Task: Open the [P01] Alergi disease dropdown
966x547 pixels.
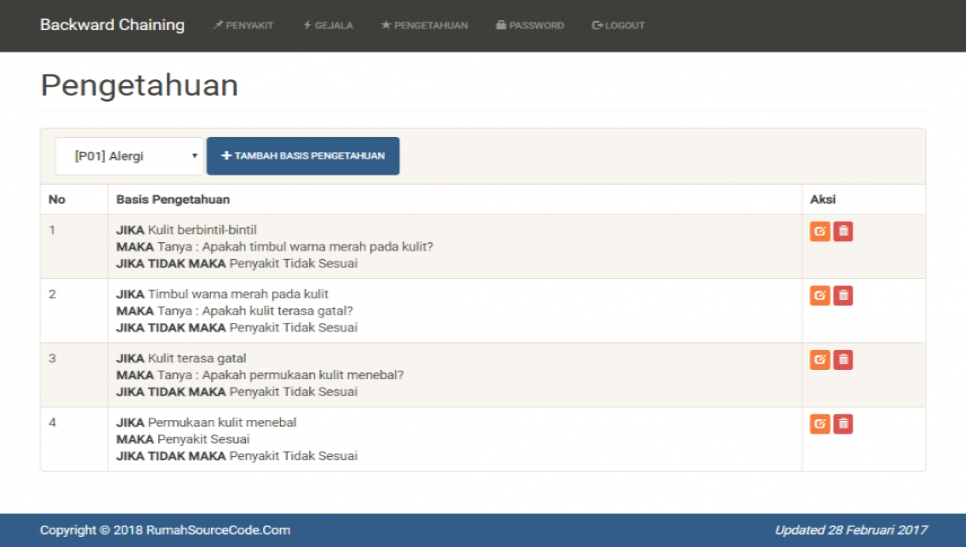Action: click(x=129, y=156)
